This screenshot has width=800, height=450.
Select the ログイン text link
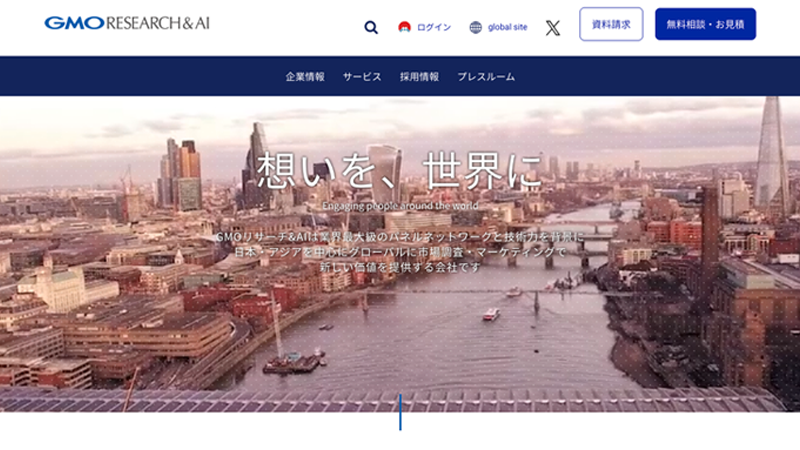click(x=434, y=28)
